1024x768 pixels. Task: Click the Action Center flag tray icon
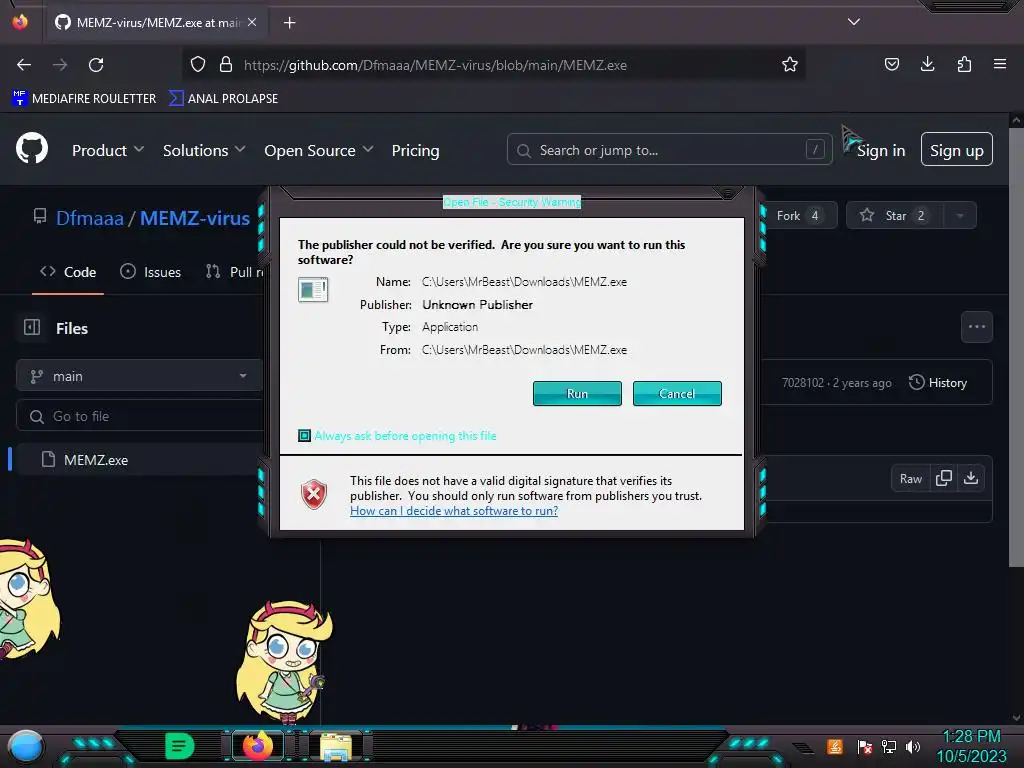[x=865, y=746]
